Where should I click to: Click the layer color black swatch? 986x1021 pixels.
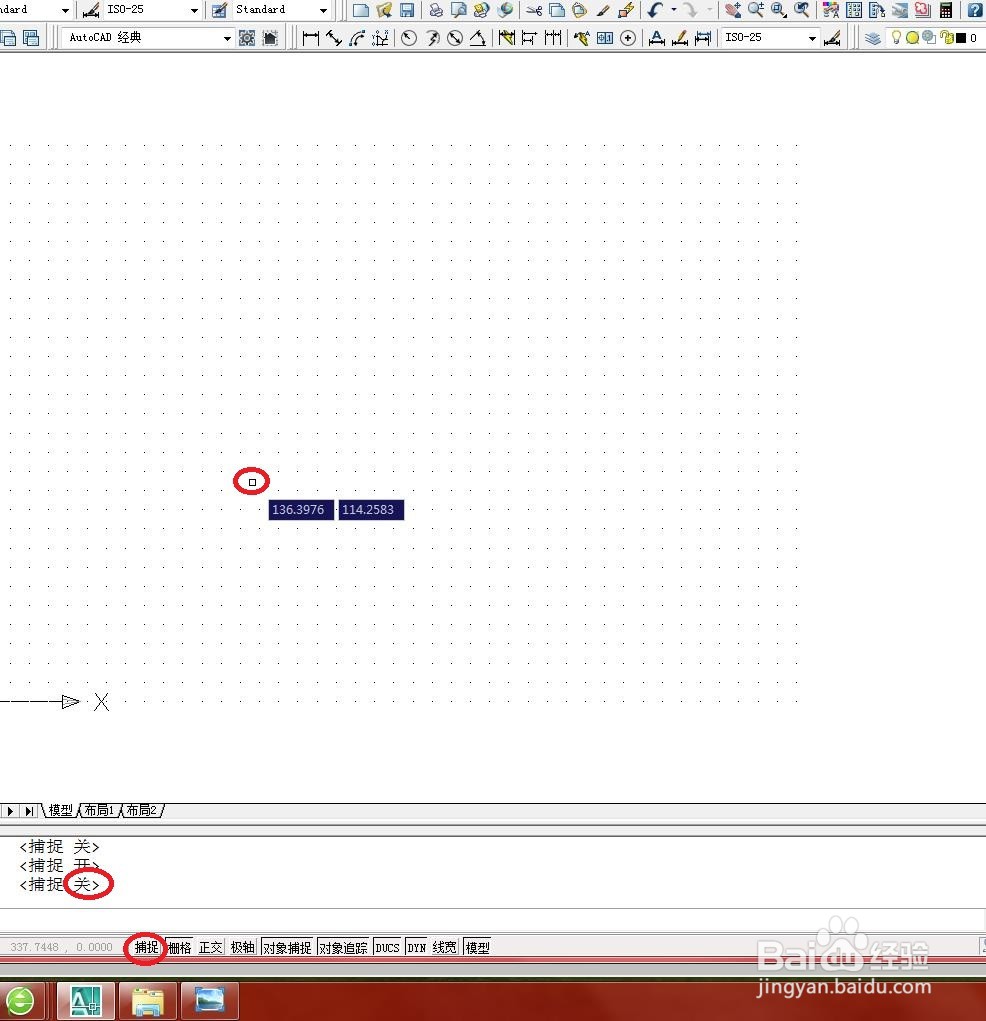coord(961,38)
